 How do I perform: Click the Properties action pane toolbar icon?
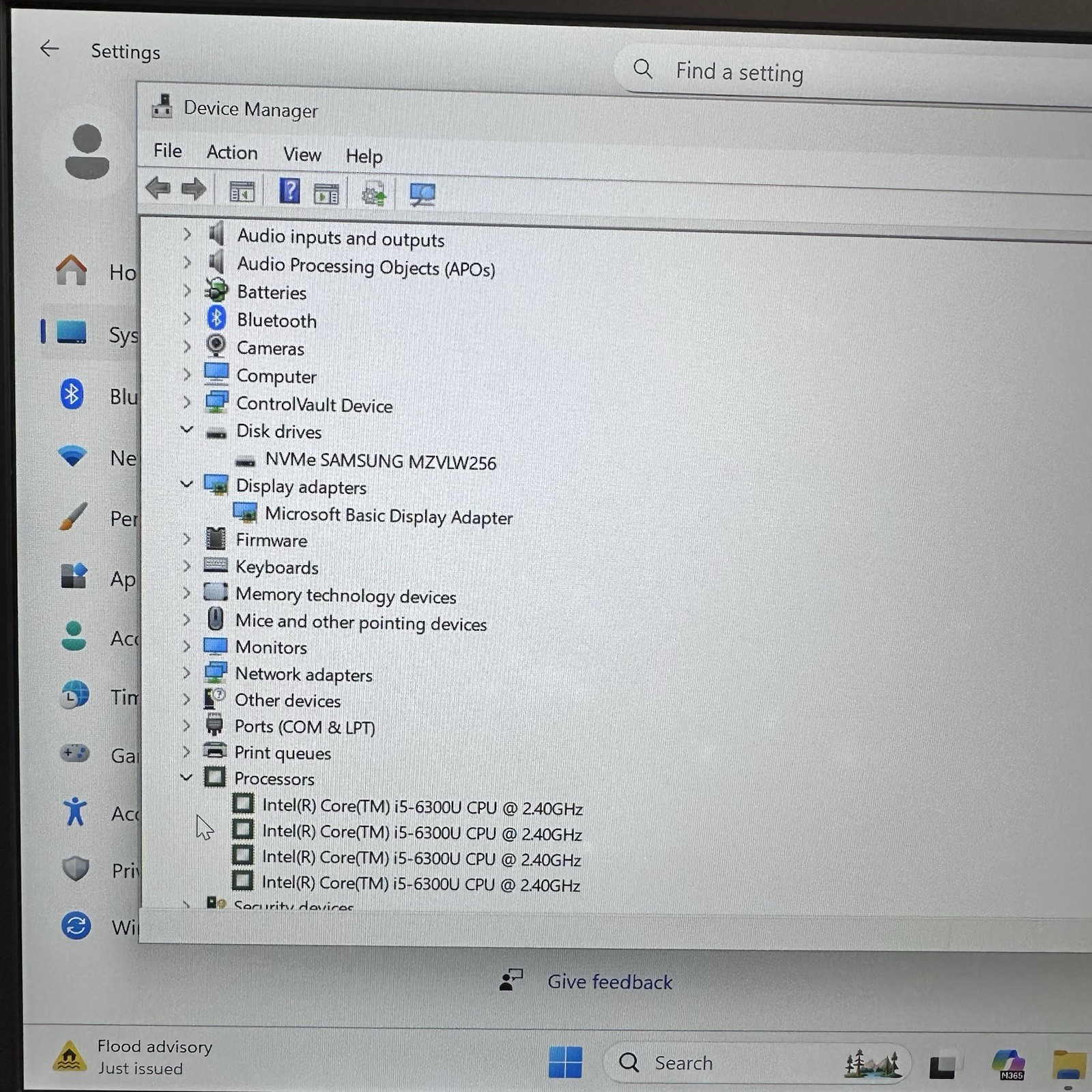click(x=326, y=194)
